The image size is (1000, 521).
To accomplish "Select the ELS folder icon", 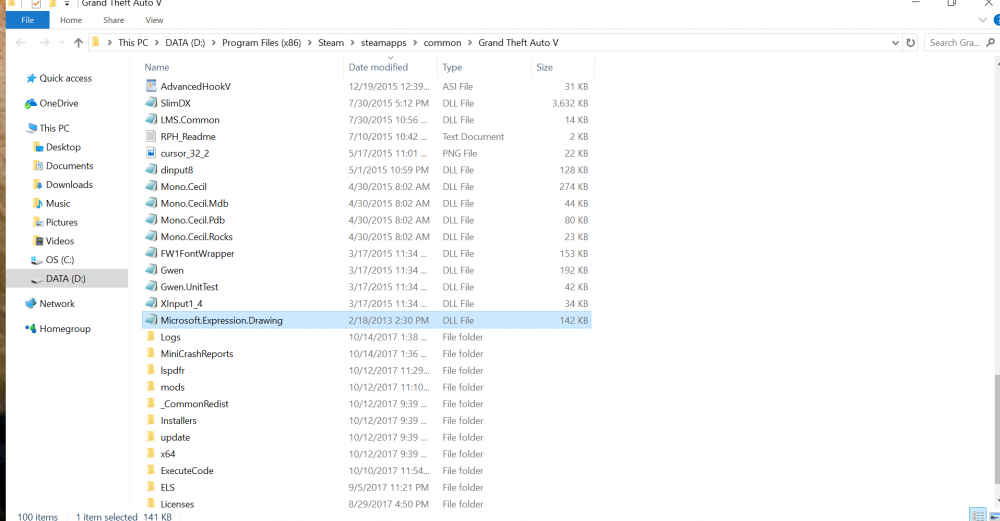I will [x=151, y=487].
